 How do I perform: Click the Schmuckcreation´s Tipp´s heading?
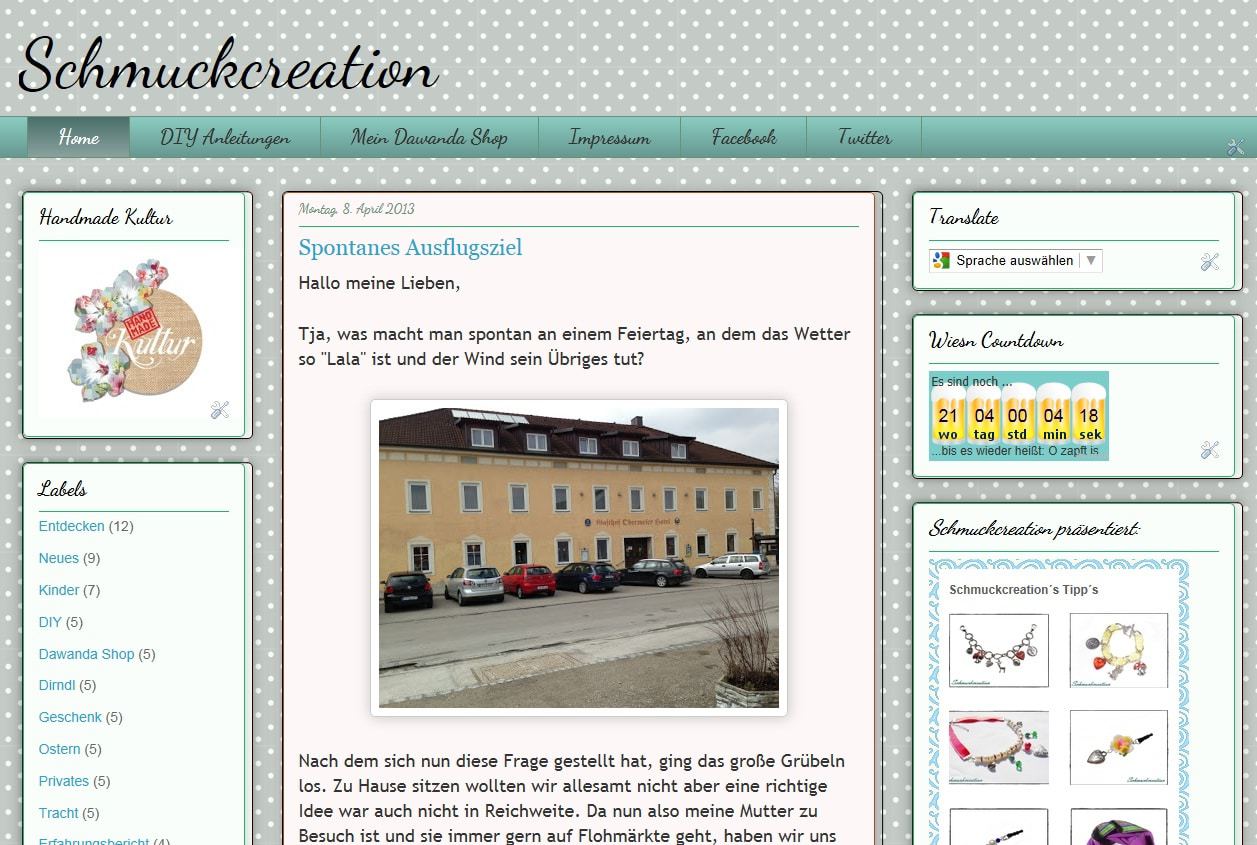[x=1024, y=590]
